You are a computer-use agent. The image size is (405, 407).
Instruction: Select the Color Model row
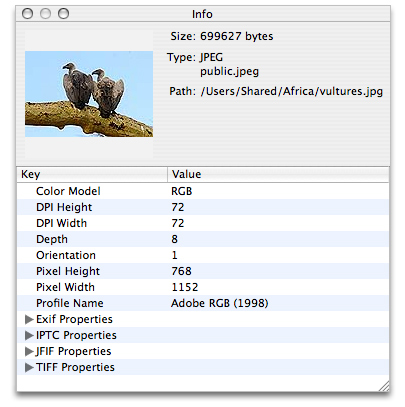[x=203, y=191]
